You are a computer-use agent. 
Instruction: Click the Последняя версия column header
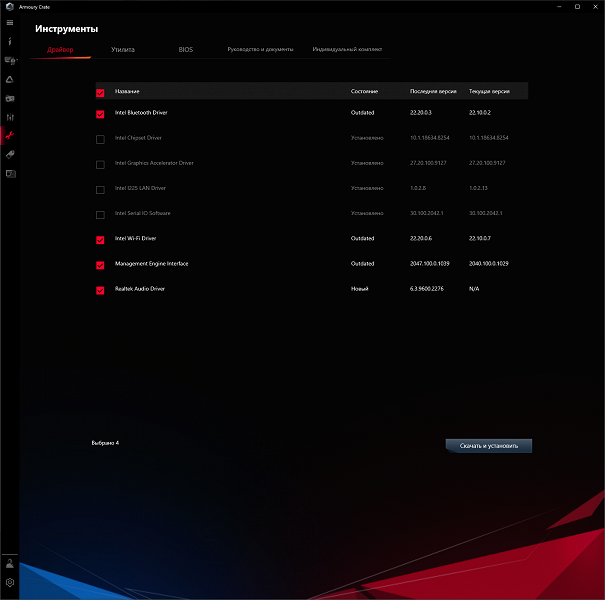433,91
